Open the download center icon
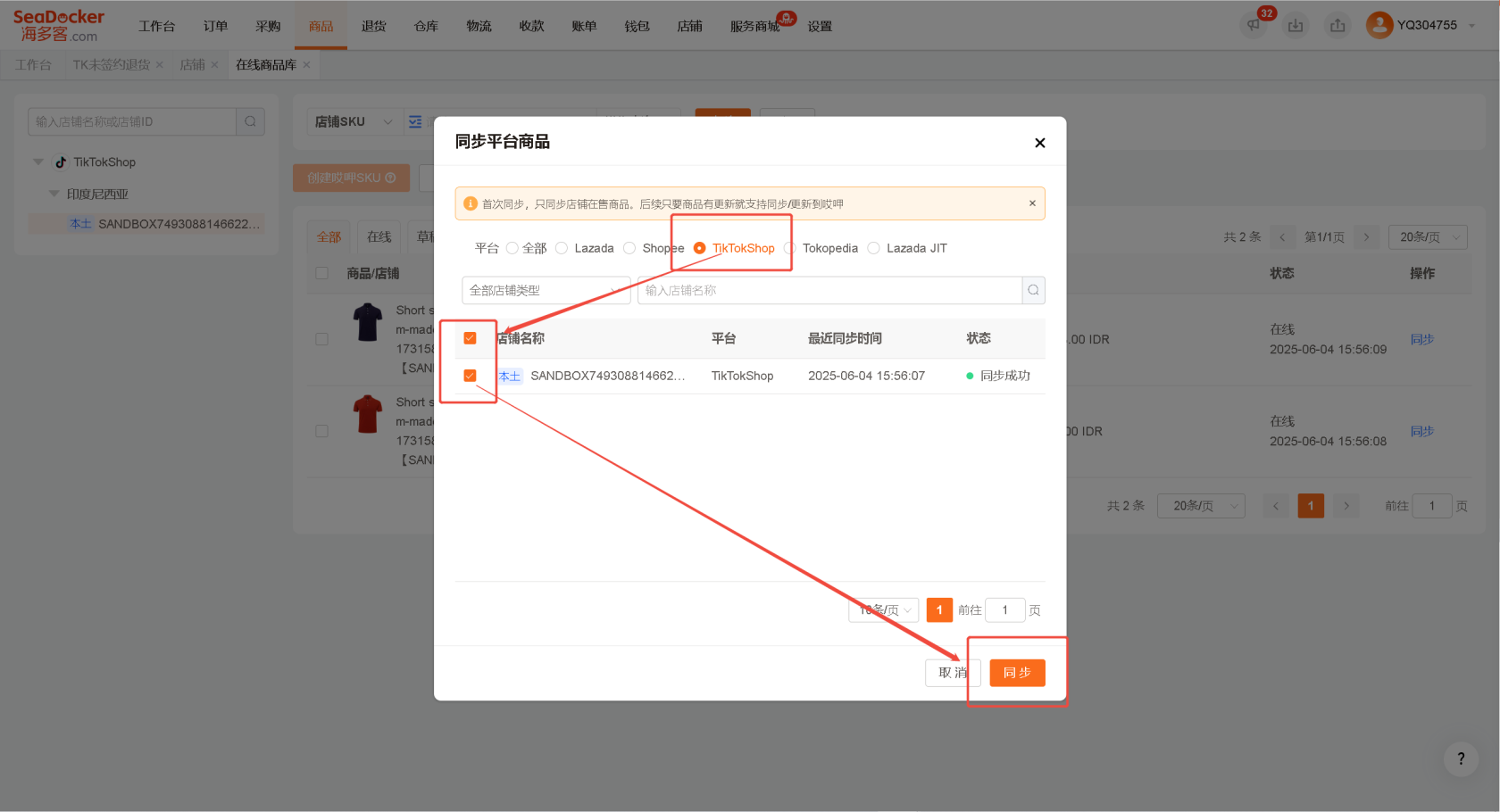1500x812 pixels. coord(1296,25)
